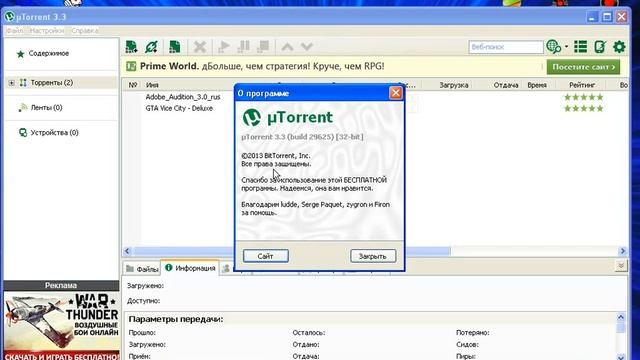Screen dimensions: 640x360
Task: Close the О программе dialog
Action: (x=396, y=93)
